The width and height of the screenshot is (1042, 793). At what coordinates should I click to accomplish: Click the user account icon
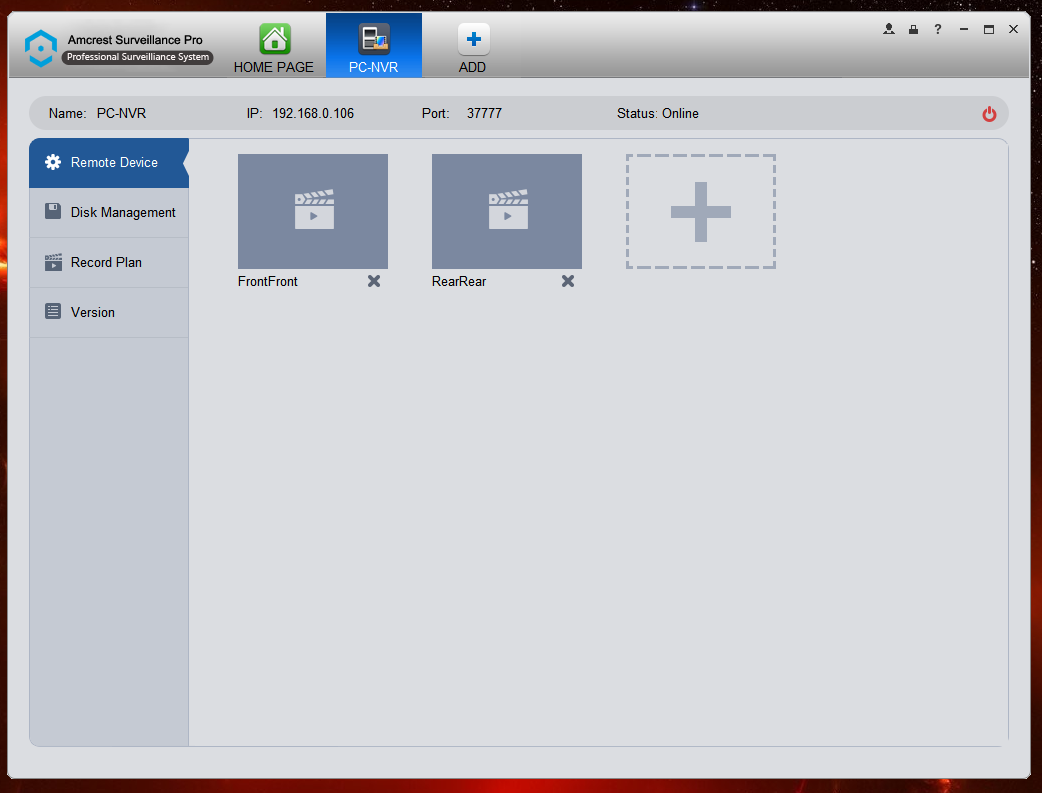(x=888, y=29)
